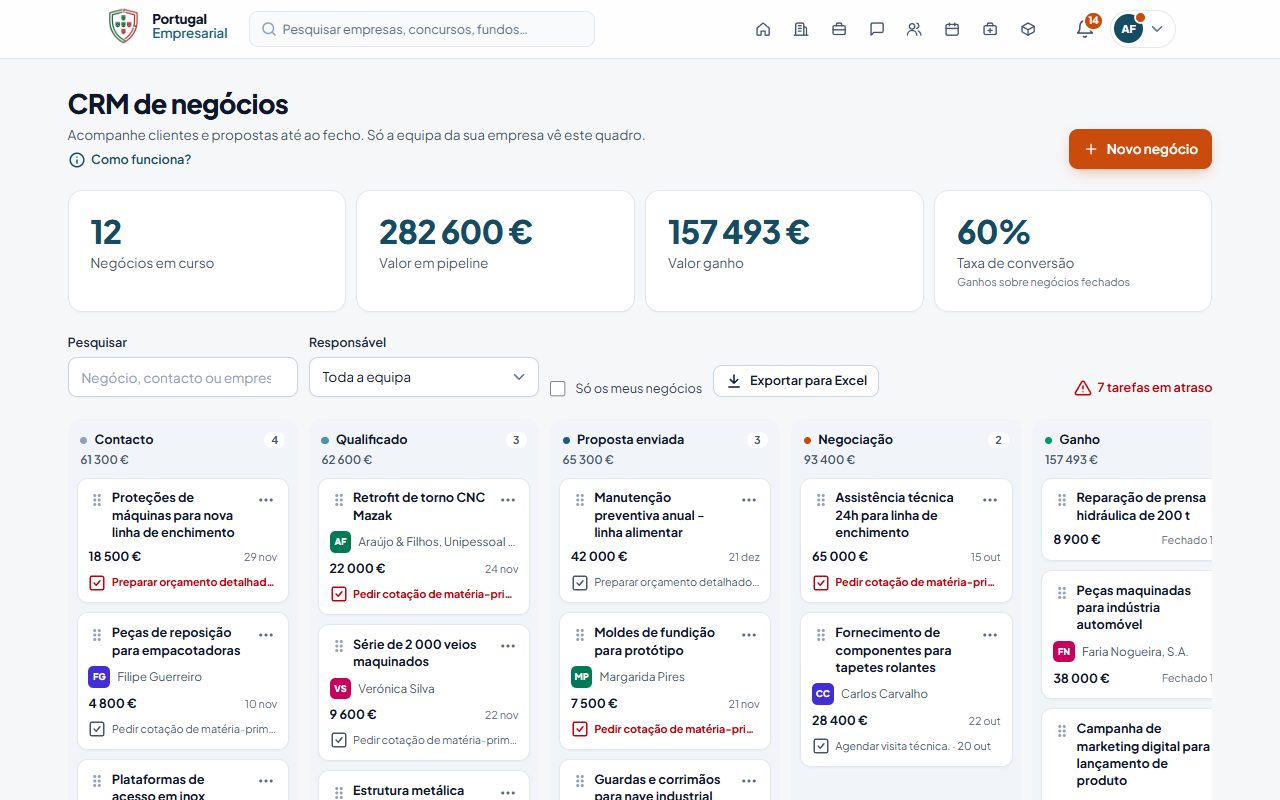Viewport: 1280px width, 800px height.
Task: Toggle Agendar visita técnica task checkbox
Action: 820,746
